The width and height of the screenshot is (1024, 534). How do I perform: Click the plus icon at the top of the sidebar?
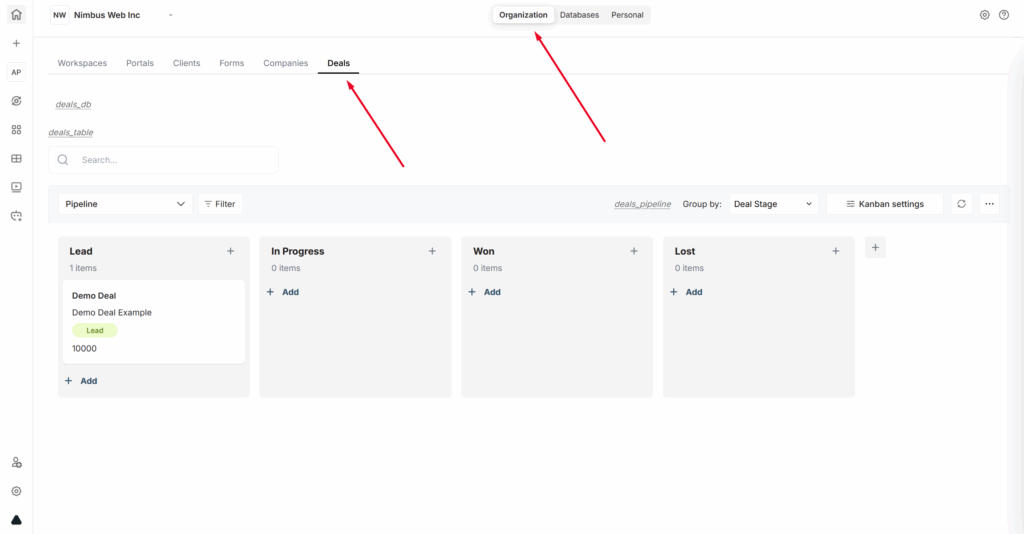pyautogui.click(x=16, y=44)
